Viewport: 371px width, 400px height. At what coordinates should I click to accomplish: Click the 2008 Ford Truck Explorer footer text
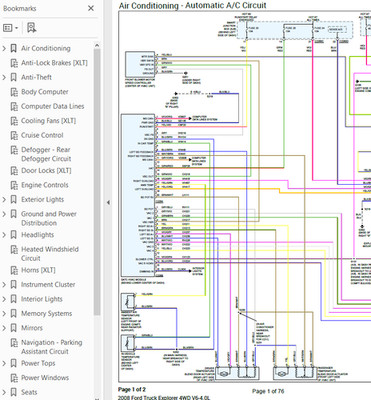pyautogui.click(x=164, y=398)
